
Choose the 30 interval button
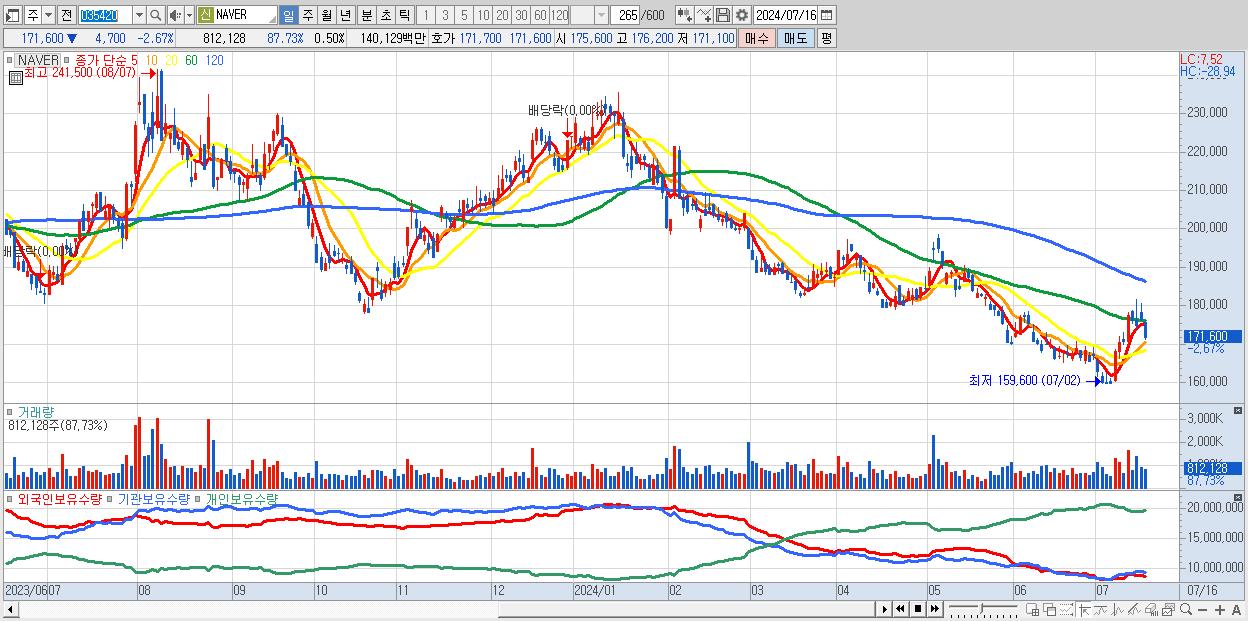coord(521,16)
